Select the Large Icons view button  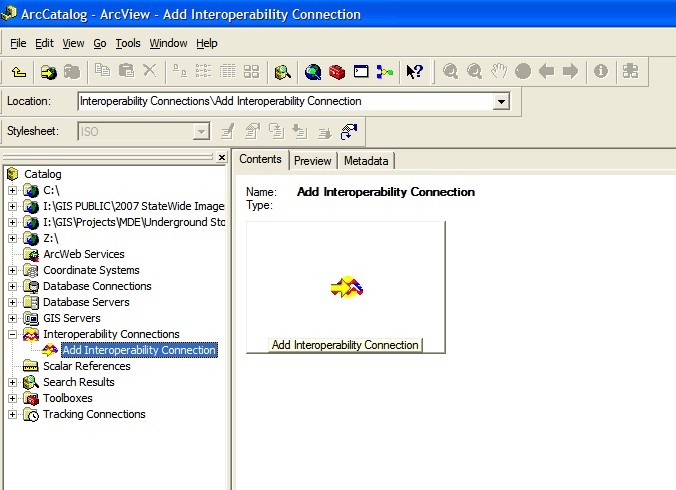coord(180,71)
